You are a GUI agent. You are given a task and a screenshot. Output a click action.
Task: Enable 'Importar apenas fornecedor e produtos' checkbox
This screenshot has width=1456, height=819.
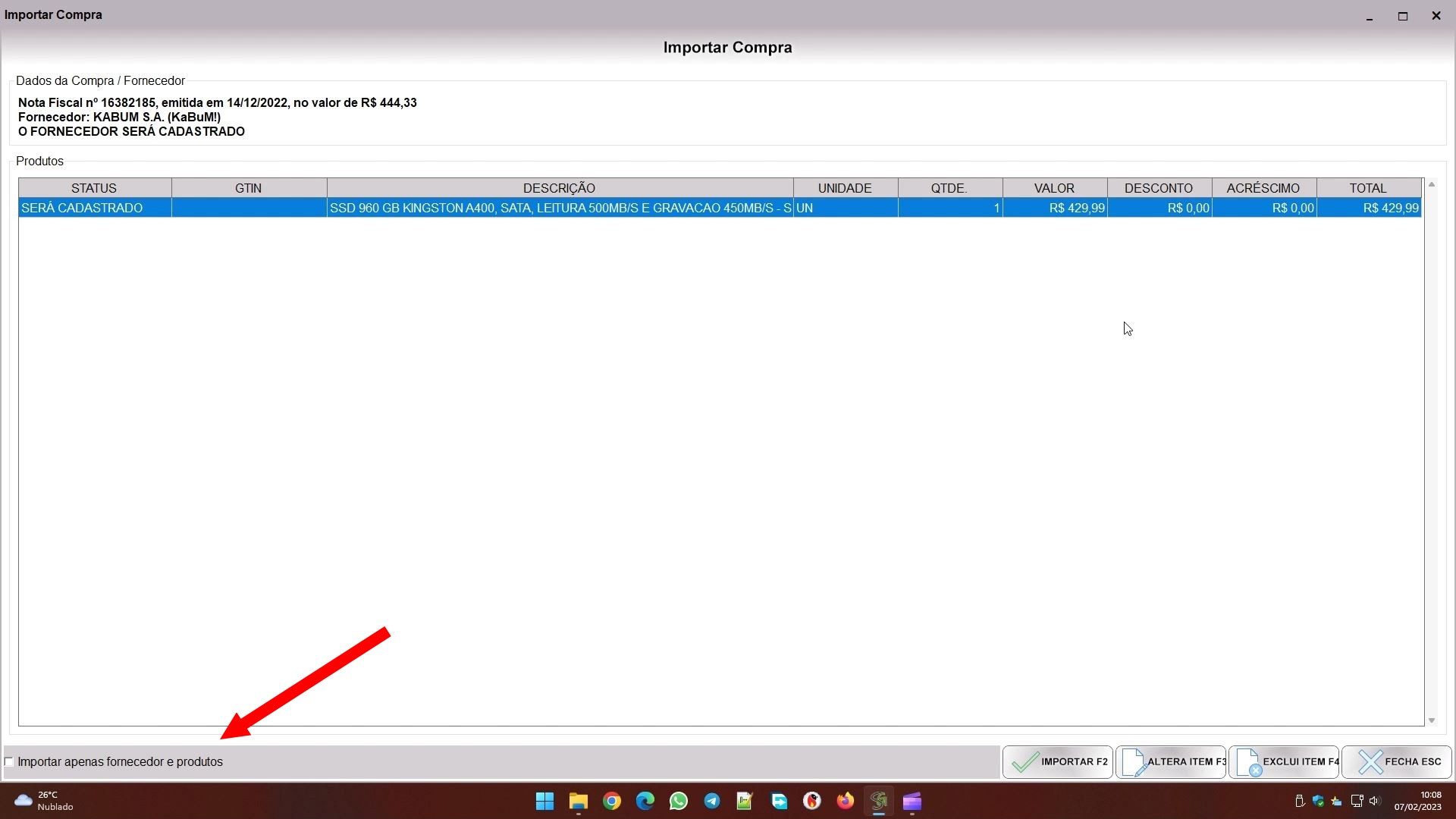tap(9, 762)
